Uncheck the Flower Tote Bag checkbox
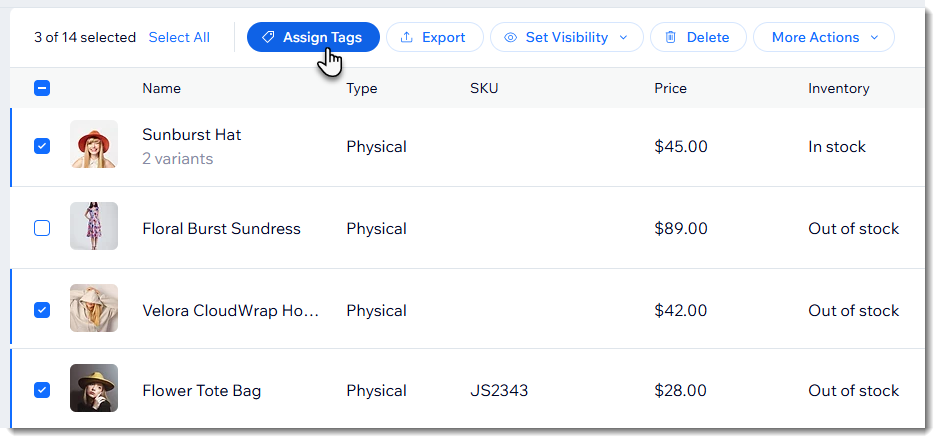 pyautogui.click(x=42, y=390)
